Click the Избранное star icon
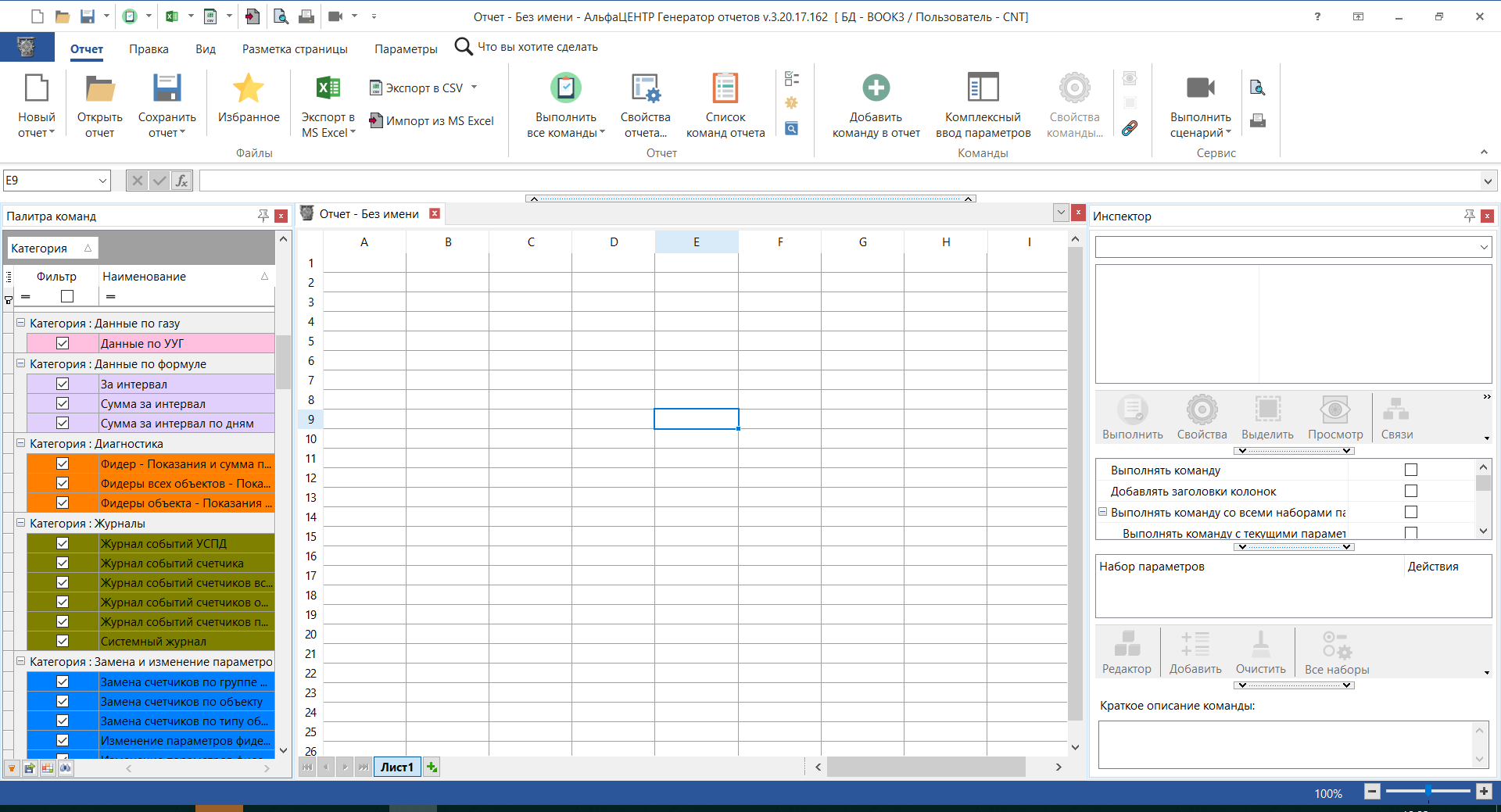1501x812 pixels. [x=248, y=89]
